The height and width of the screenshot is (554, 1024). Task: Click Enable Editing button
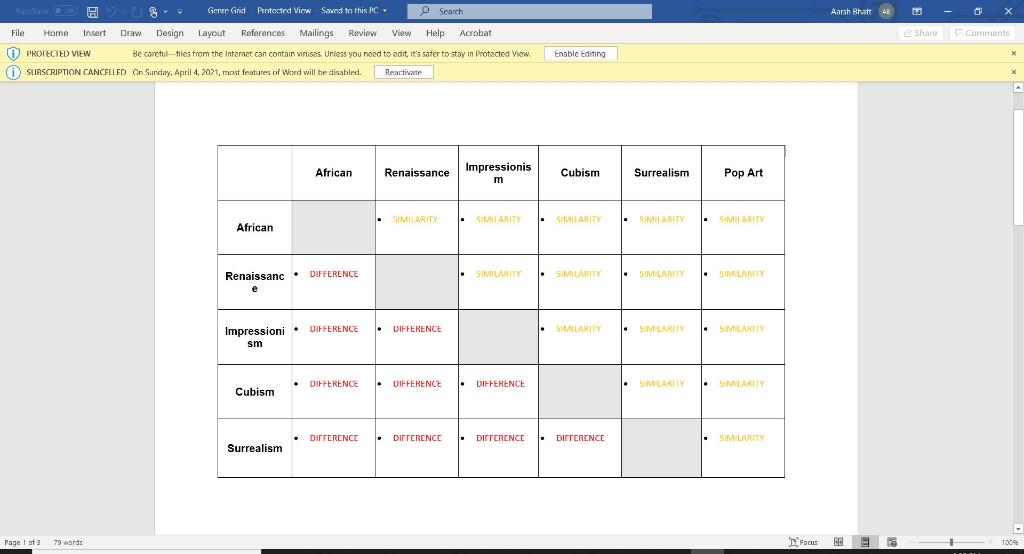coord(580,54)
